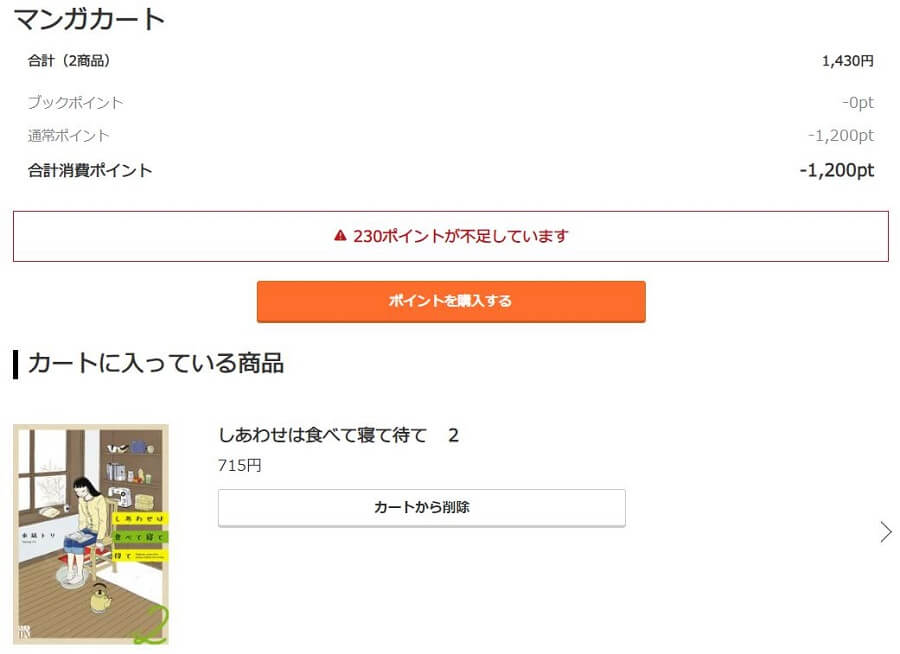The width and height of the screenshot is (900, 654).
Task: Click the green number 2 on cover
Action: click(x=152, y=625)
